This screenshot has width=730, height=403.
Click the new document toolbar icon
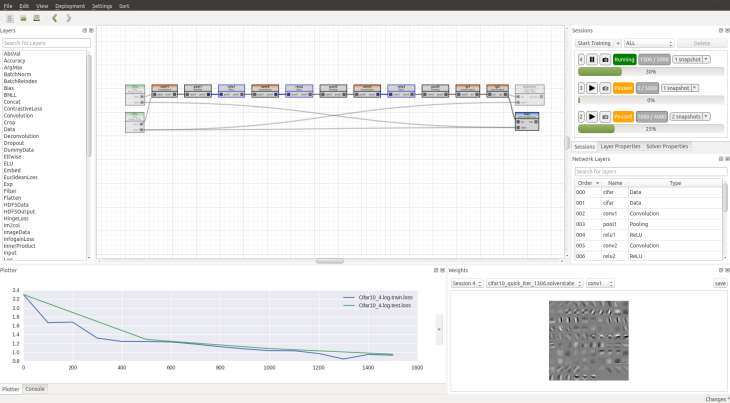pos(8,18)
